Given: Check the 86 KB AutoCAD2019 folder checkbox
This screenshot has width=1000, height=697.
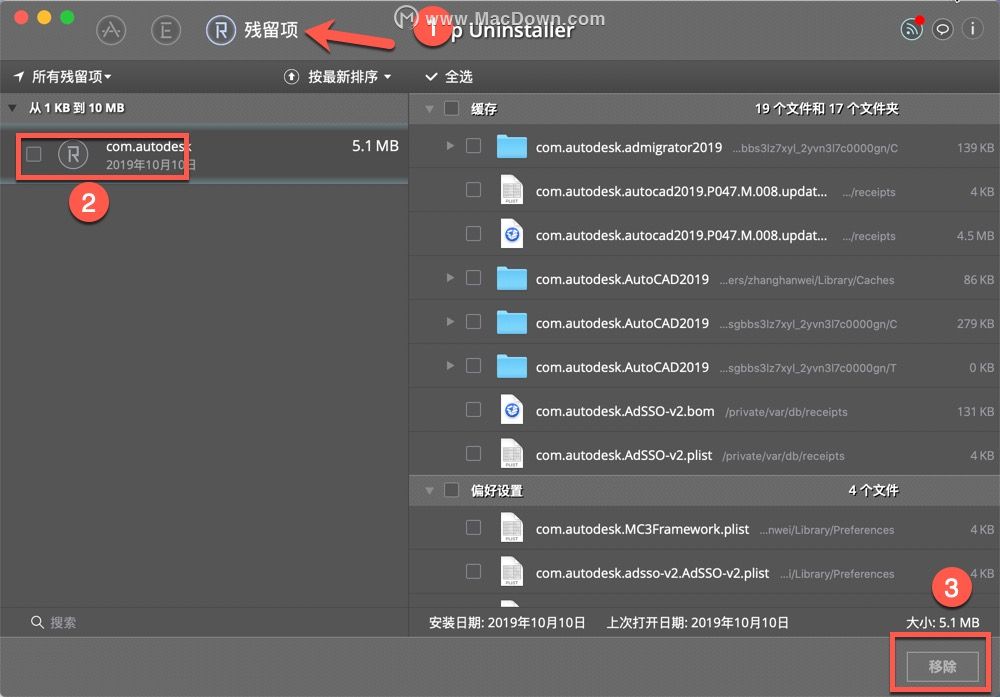Looking at the screenshot, I should coord(473,278).
